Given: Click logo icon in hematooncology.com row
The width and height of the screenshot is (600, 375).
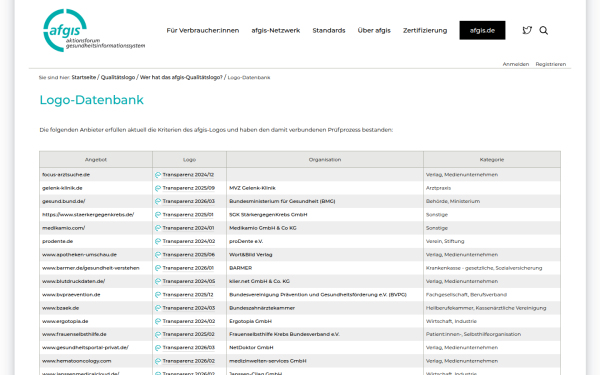Looking at the screenshot, I should point(158,361).
